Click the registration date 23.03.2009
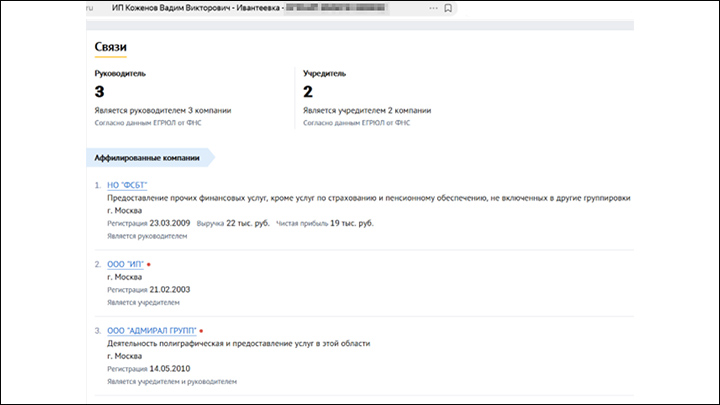The height and width of the screenshot is (405, 720). coord(166,223)
